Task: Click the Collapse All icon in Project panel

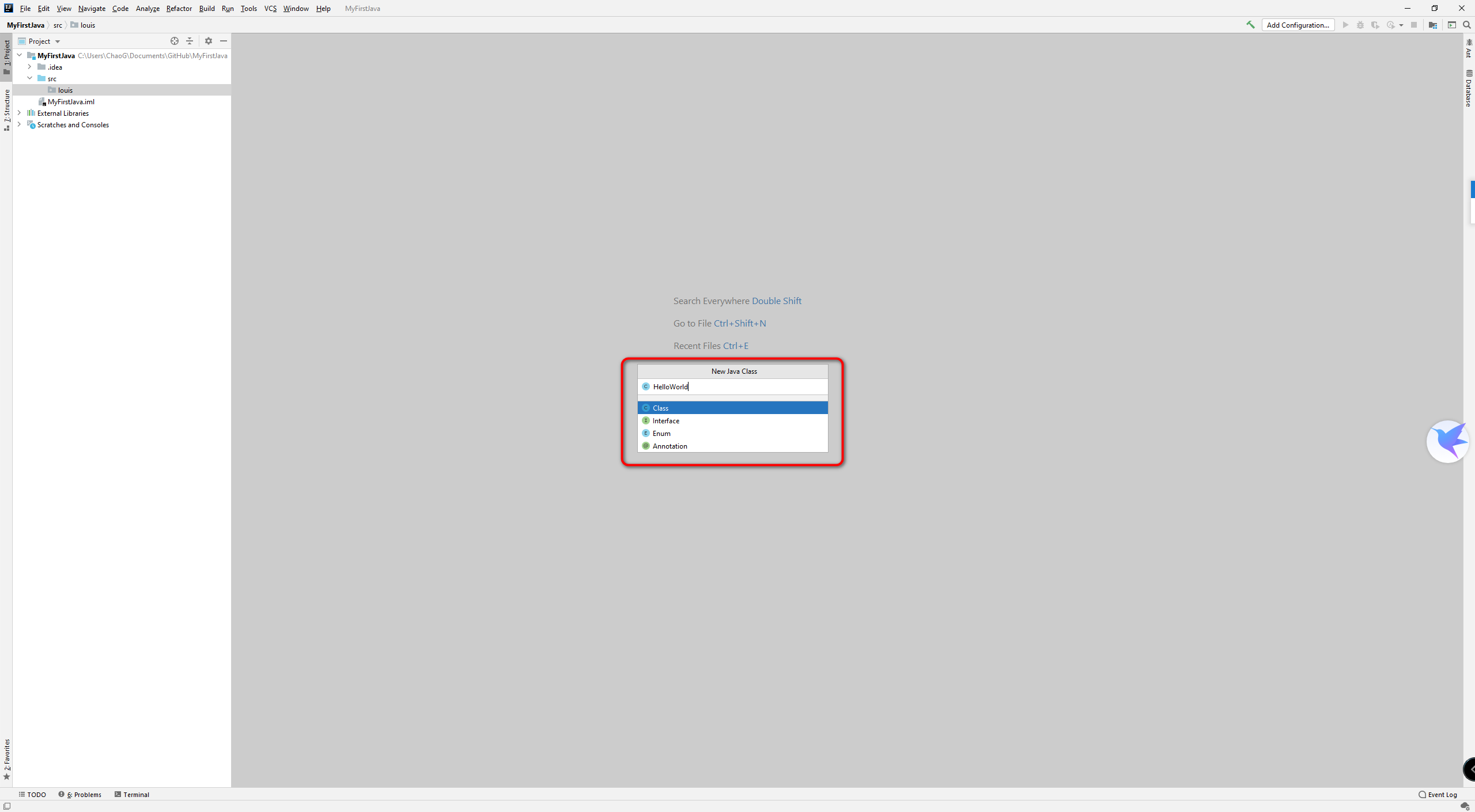Action: [190, 41]
